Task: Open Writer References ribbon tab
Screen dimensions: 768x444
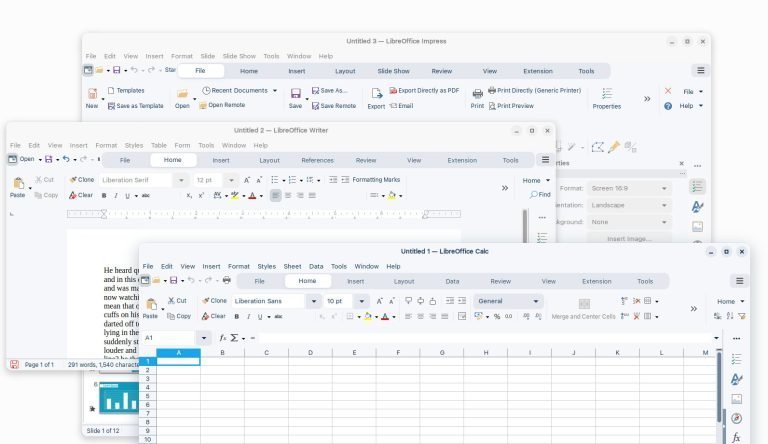Action: (x=317, y=160)
